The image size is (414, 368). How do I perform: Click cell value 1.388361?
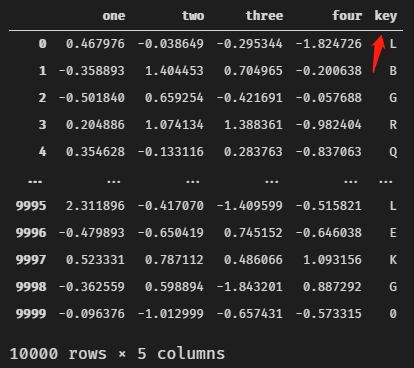[253, 125]
